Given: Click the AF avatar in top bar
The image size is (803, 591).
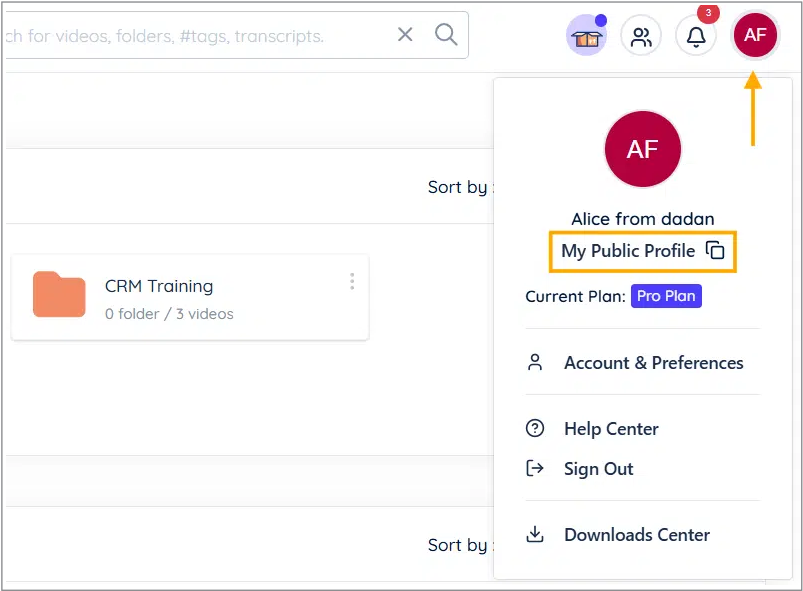Looking at the screenshot, I should (755, 35).
